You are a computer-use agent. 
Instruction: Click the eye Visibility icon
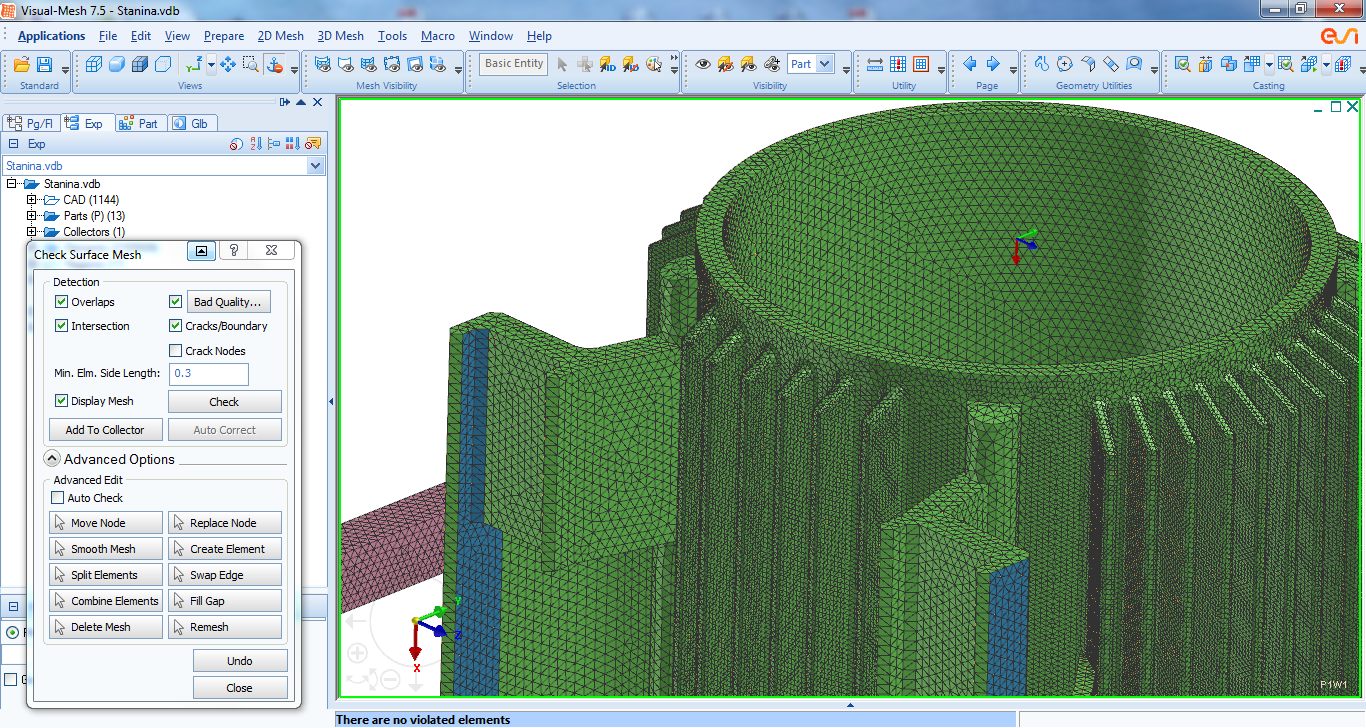[703, 64]
